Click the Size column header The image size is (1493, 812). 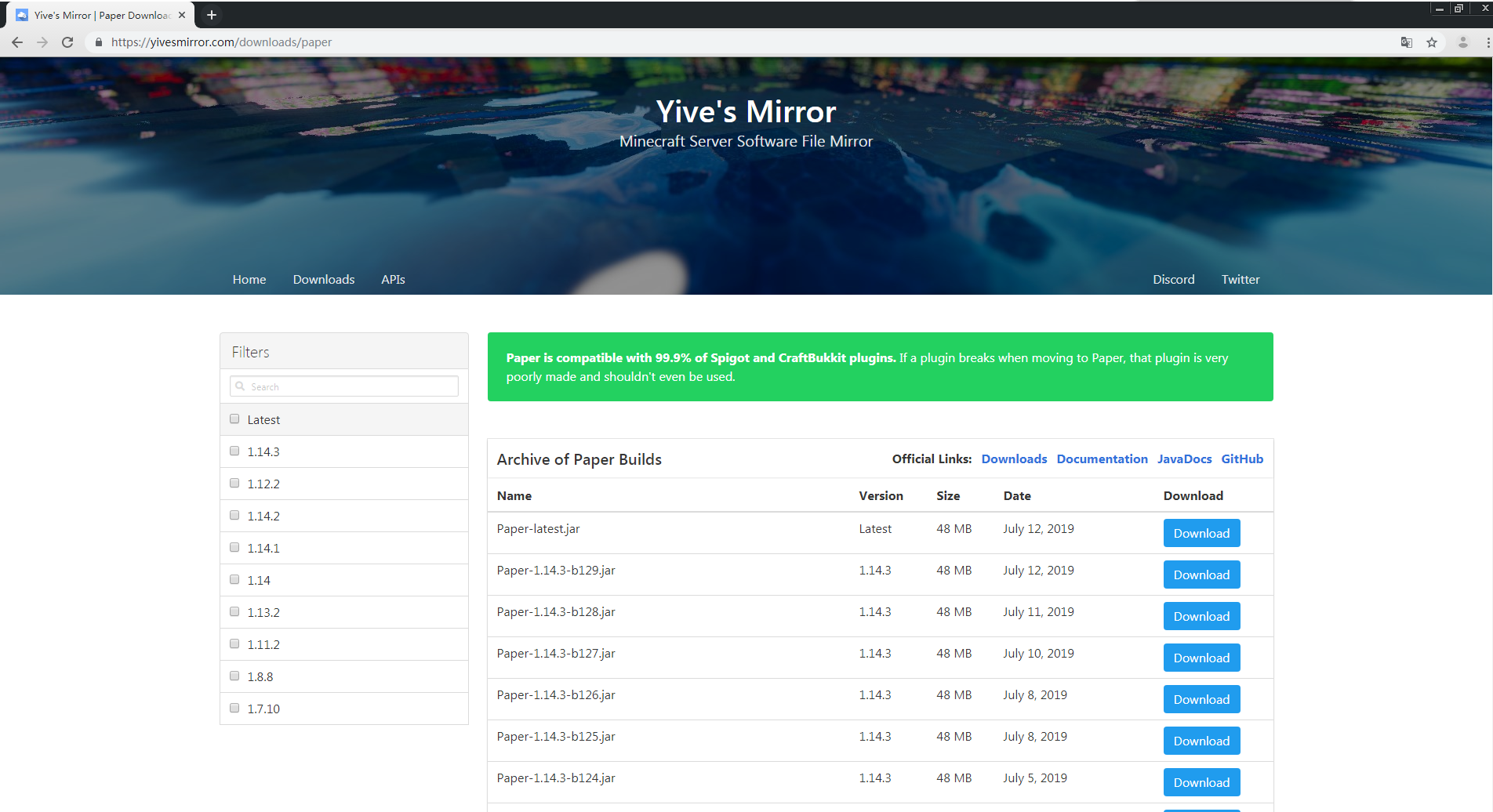click(948, 496)
